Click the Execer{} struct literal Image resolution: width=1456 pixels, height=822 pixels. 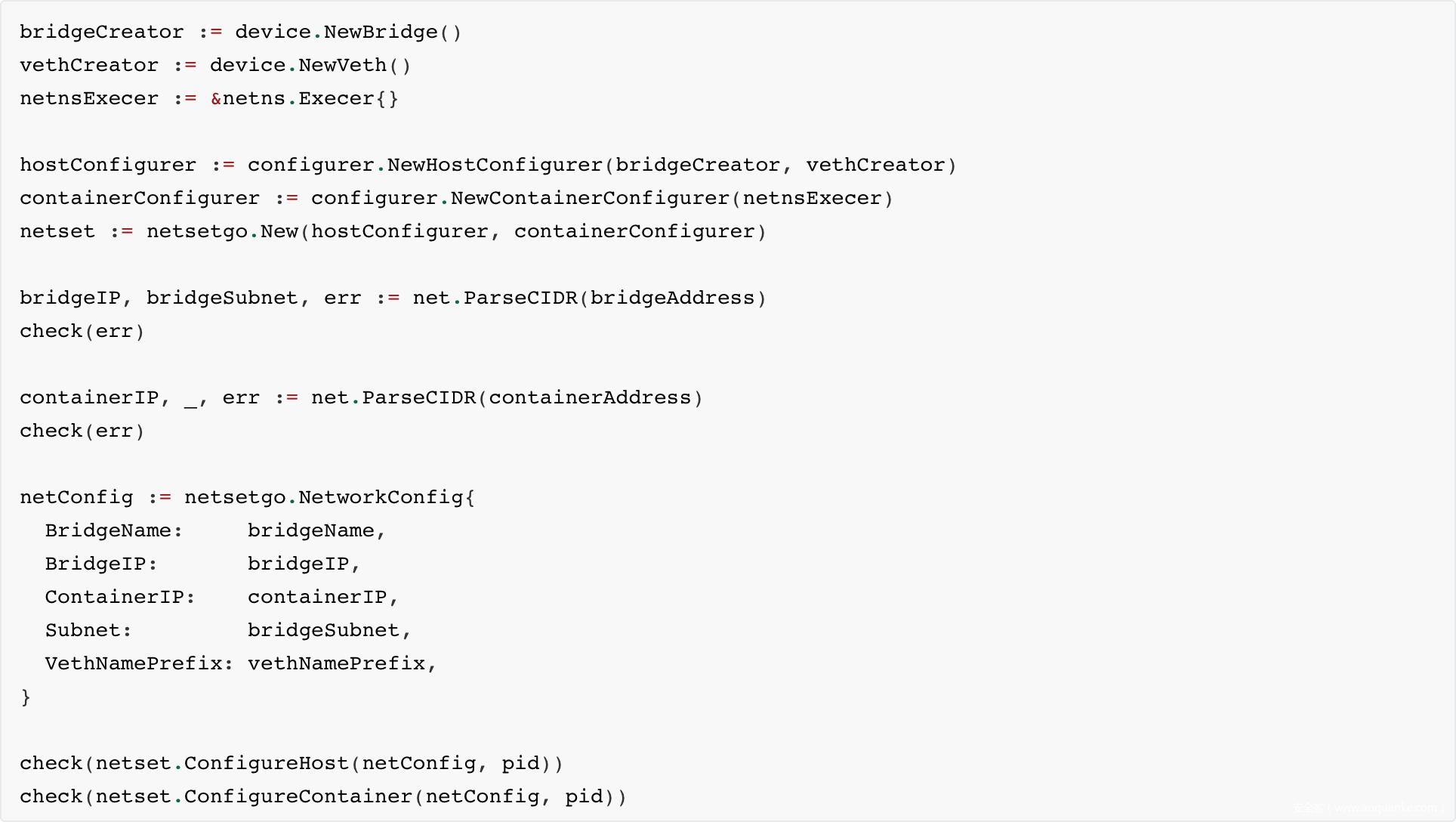pos(348,99)
